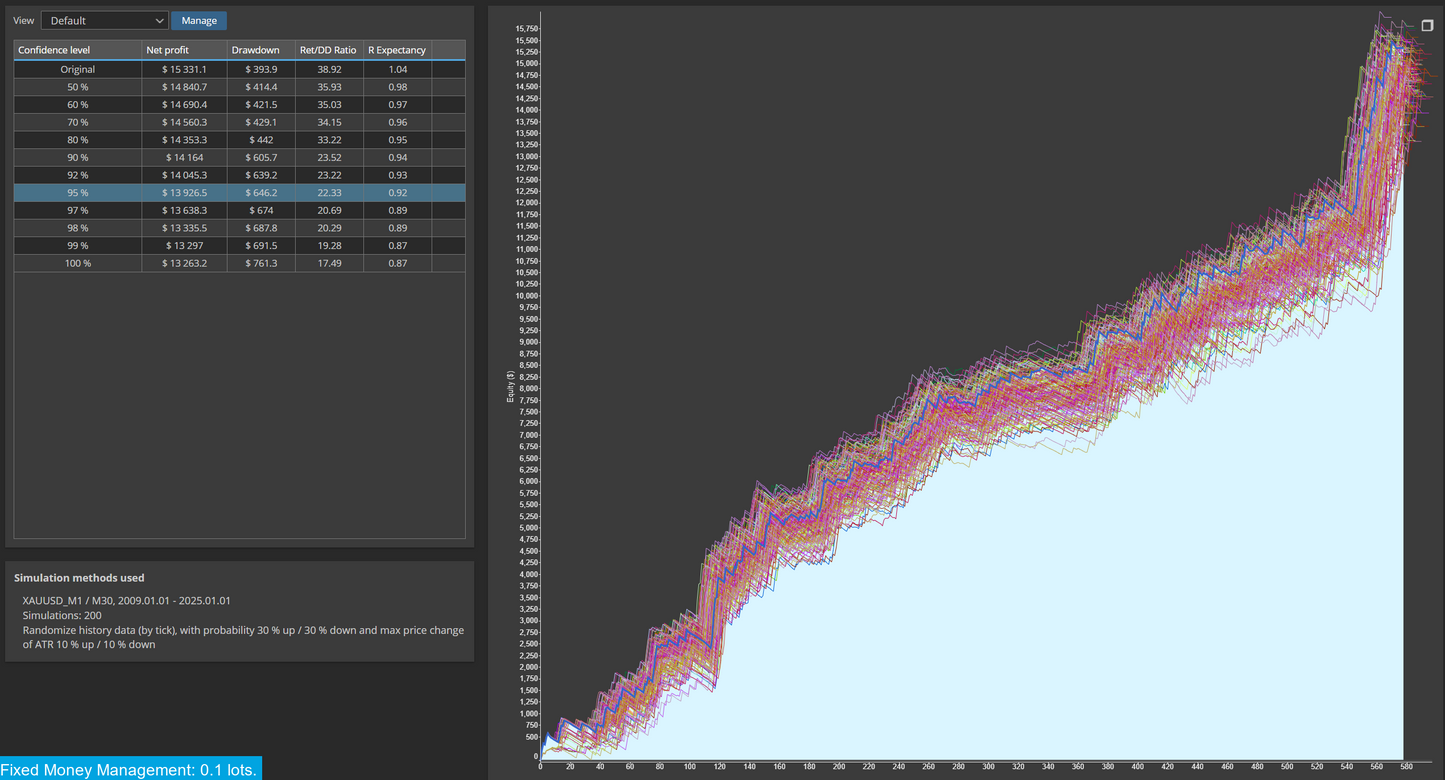
Task: Click Ret/DD ratio value 33.22
Action: point(329,140)
